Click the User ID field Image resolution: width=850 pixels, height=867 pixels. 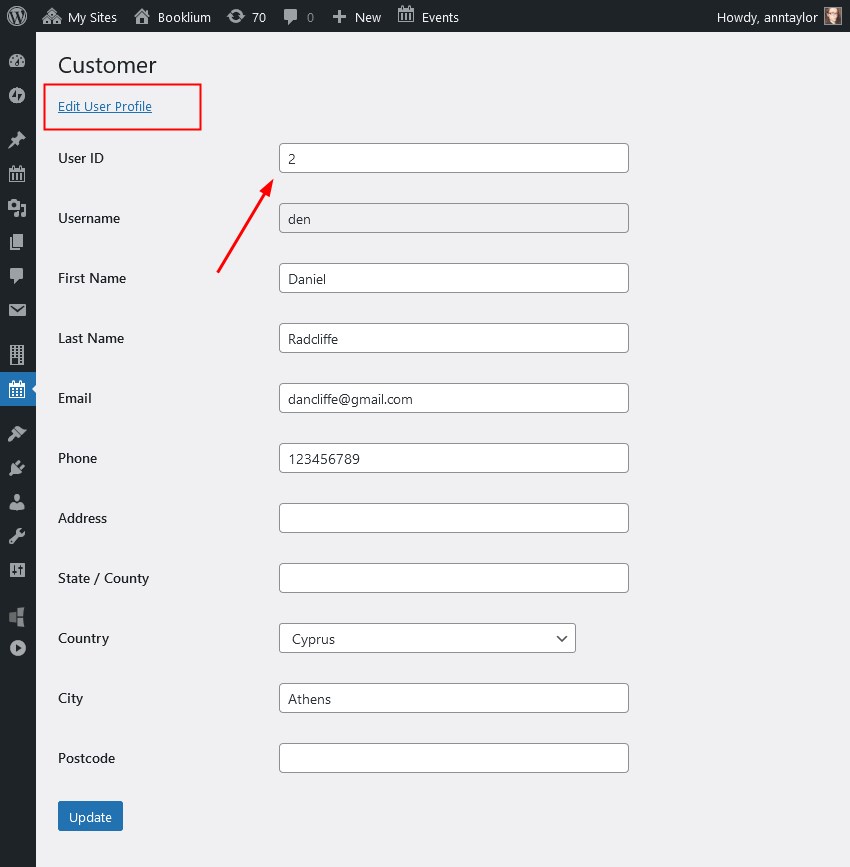coord(453,158)
